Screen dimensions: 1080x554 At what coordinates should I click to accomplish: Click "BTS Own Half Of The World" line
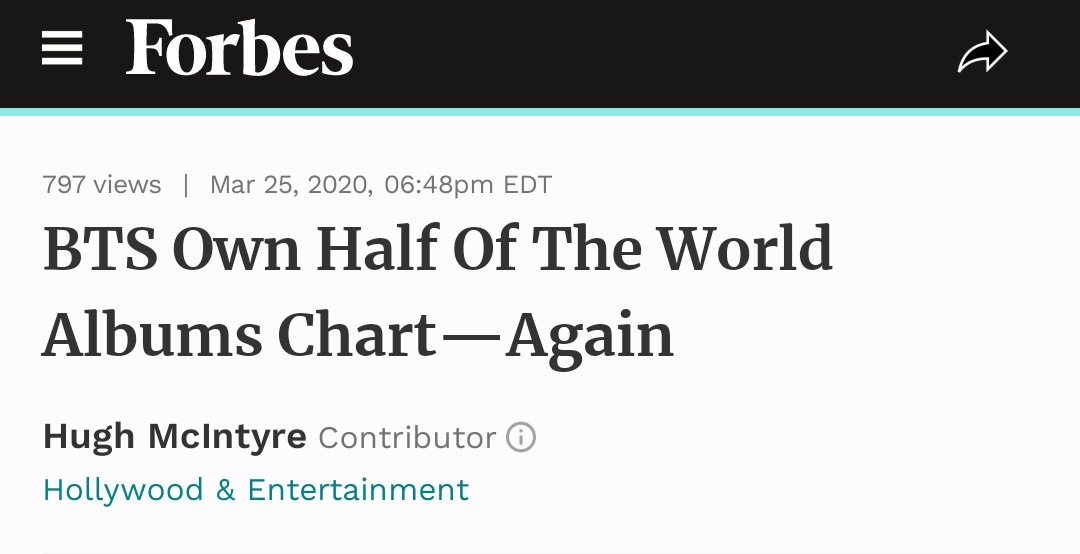pyautogui.click(x=437, y=249)
